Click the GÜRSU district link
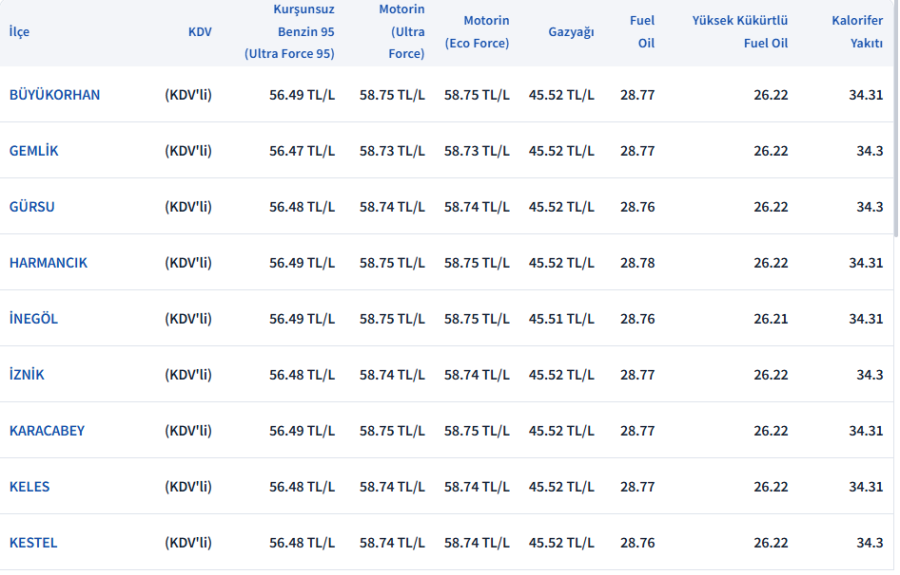Screen dimensions: 900x575 pos(32,207)
